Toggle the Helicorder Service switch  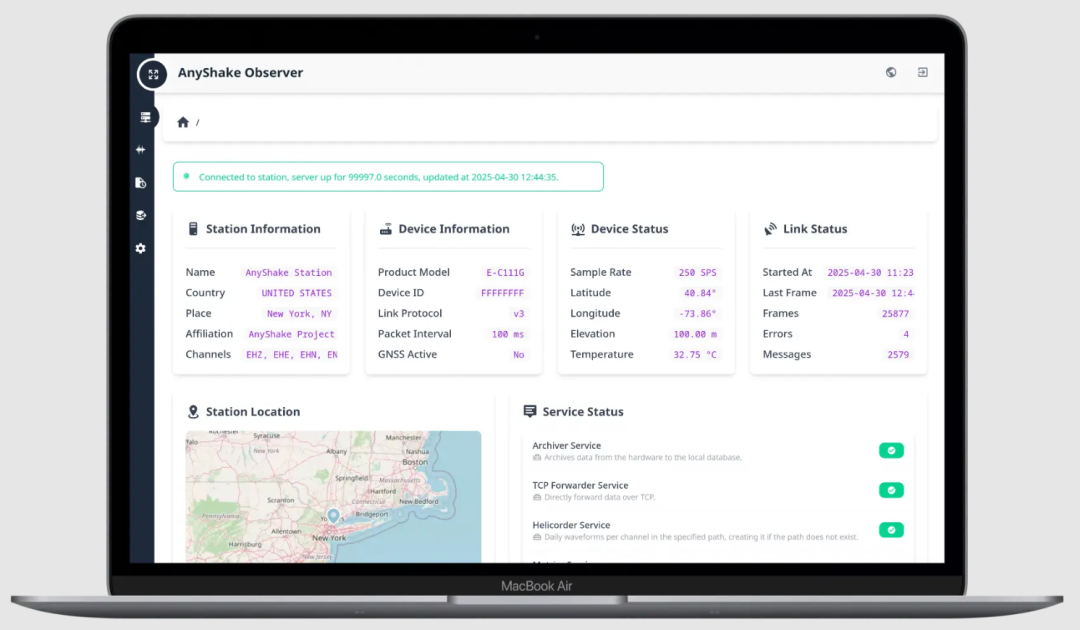pyautogui.click(x=891, y=530)
